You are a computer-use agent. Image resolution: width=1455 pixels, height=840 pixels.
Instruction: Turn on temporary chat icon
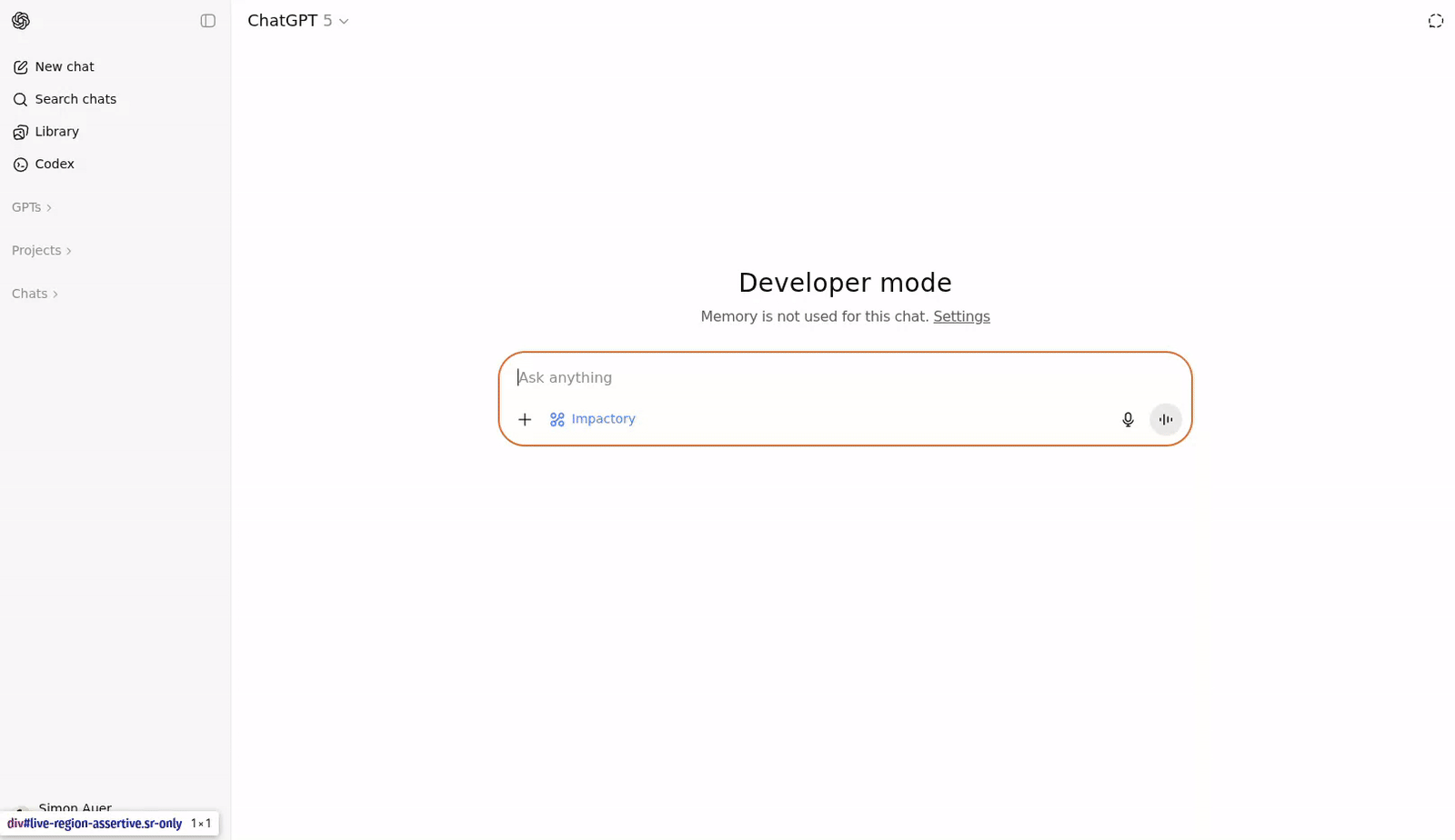1435,21
